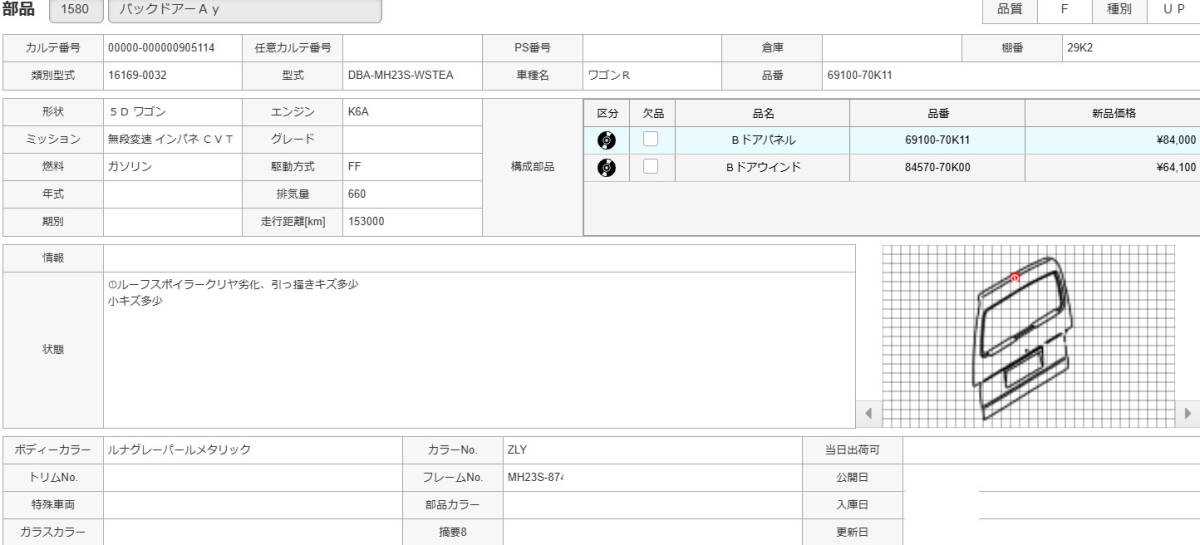Click the empty グレード field
This screenshot has height=545, width=1200.
tap(412, 139)
